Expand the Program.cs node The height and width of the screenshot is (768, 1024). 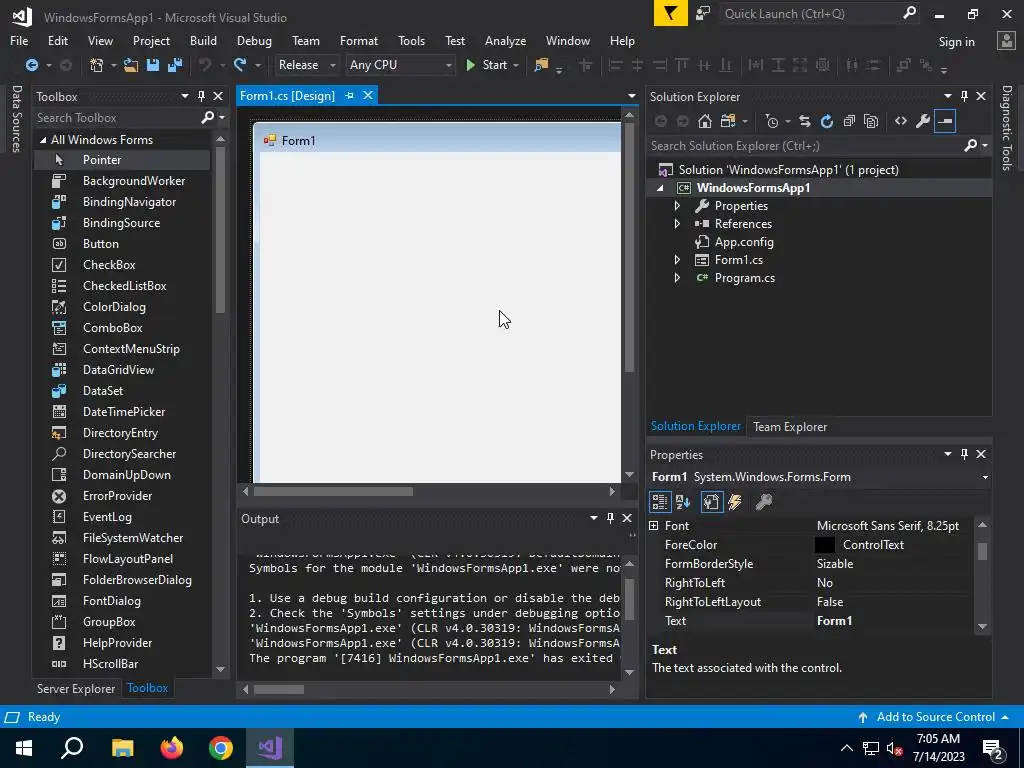pos(677,278)
